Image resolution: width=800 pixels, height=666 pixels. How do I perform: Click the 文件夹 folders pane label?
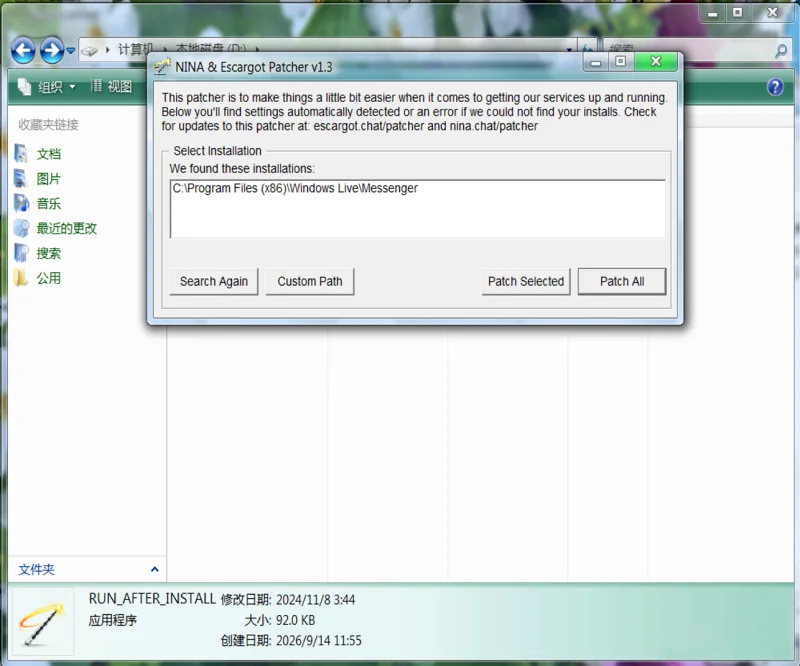36,570
